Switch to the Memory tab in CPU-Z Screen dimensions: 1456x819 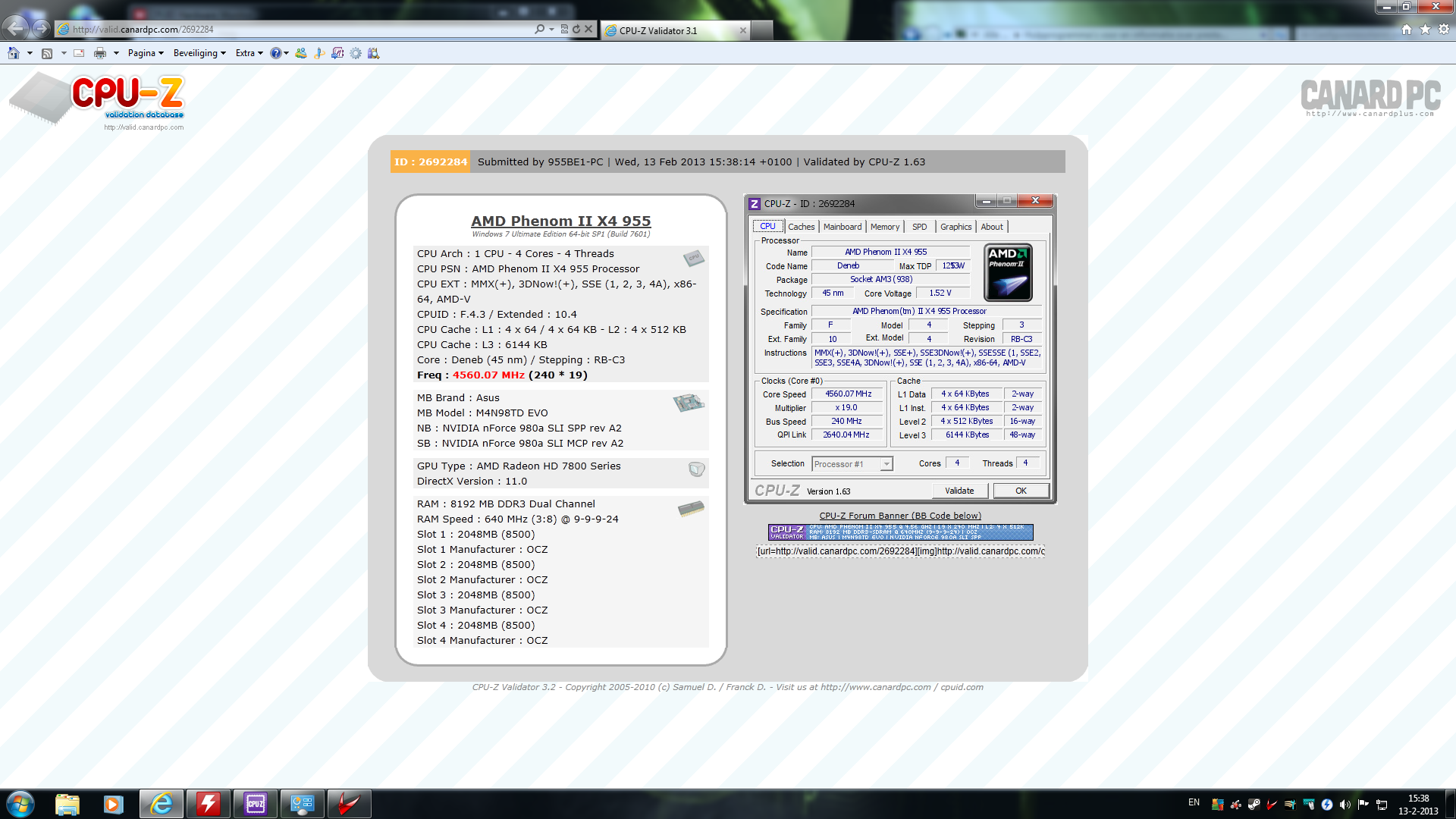tap(885, 227)
